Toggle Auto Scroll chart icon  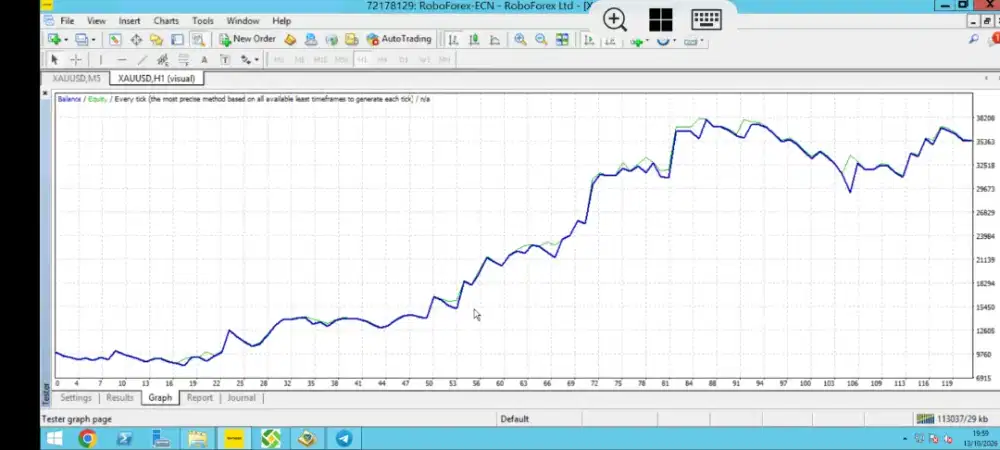coord(589,40)
